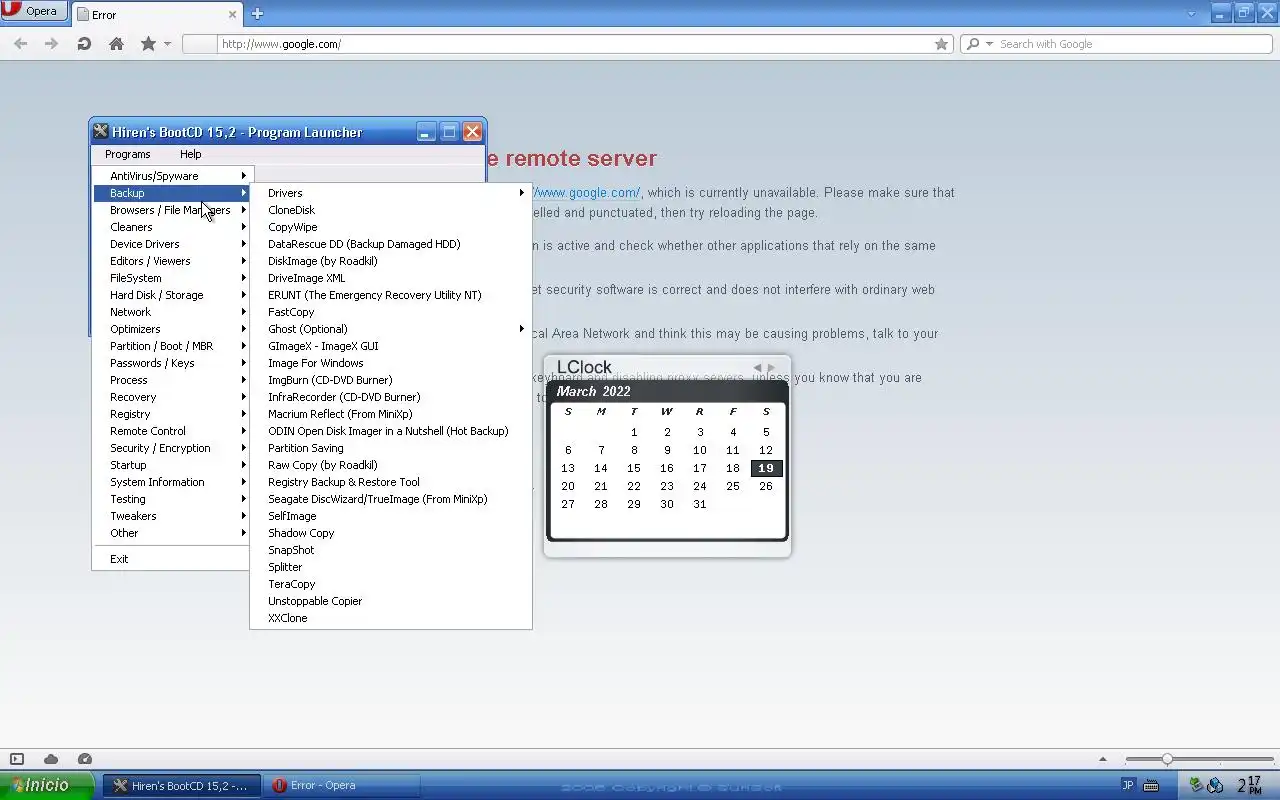Go to next month in LClock
The height and width of the screenshot is (800, 1280).
(771, 368)
